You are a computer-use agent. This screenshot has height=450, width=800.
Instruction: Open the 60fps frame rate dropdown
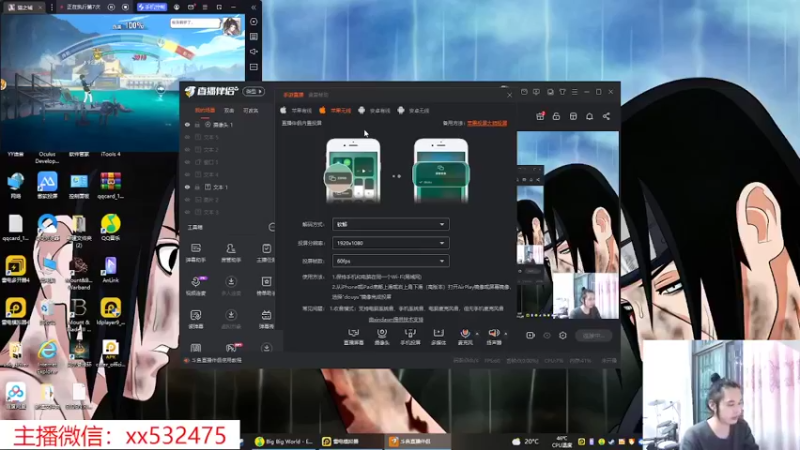point(390,261)
